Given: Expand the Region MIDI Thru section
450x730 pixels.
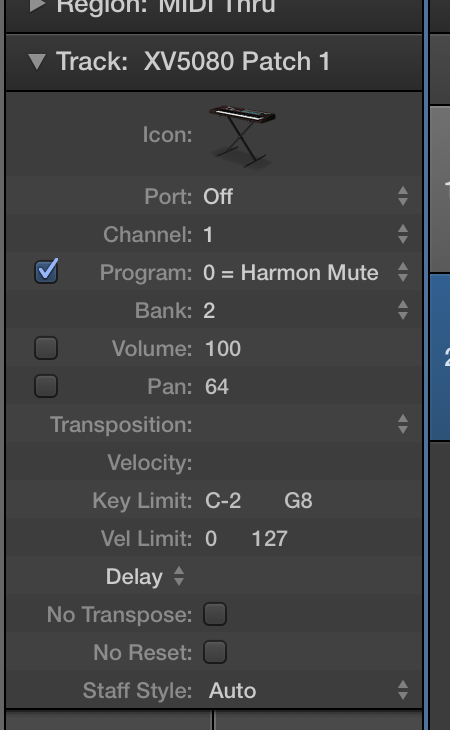Looking at the screenshot, I should (x=37, y=6).
